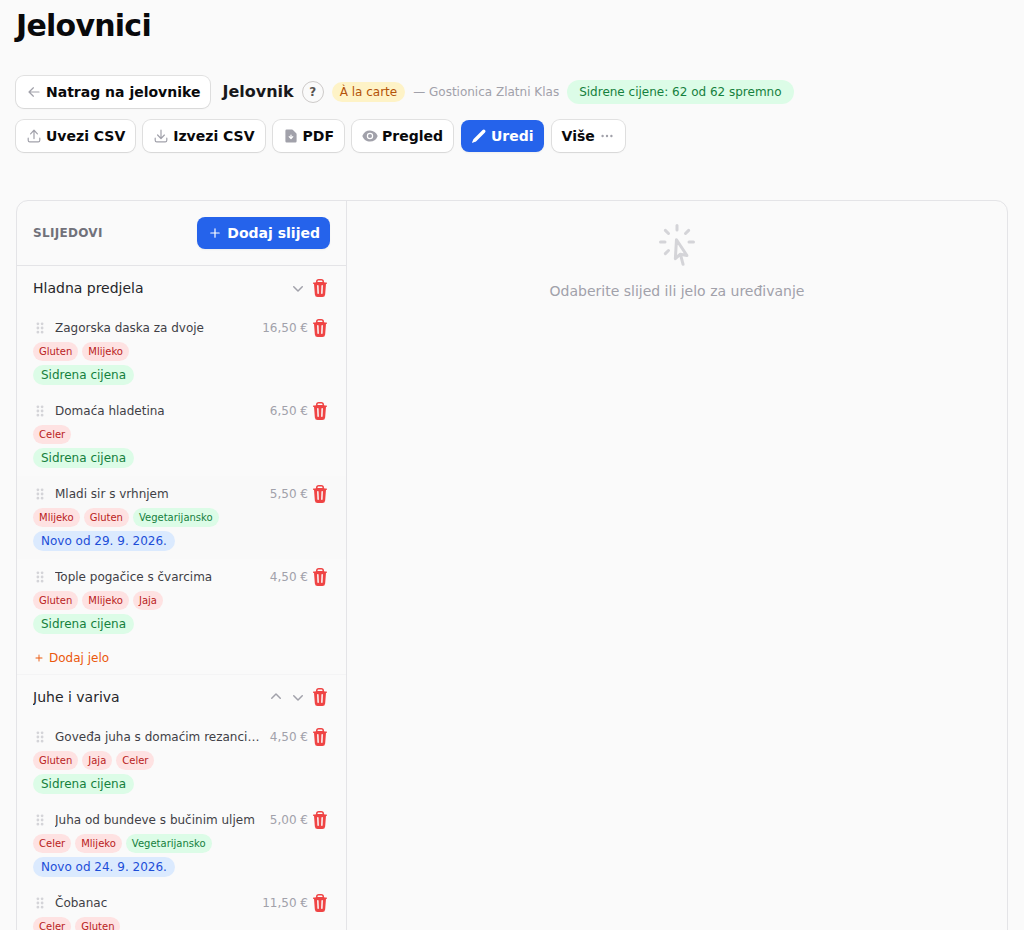Export the menu as PDF
1024x930 pixels.
coord(308,136)
